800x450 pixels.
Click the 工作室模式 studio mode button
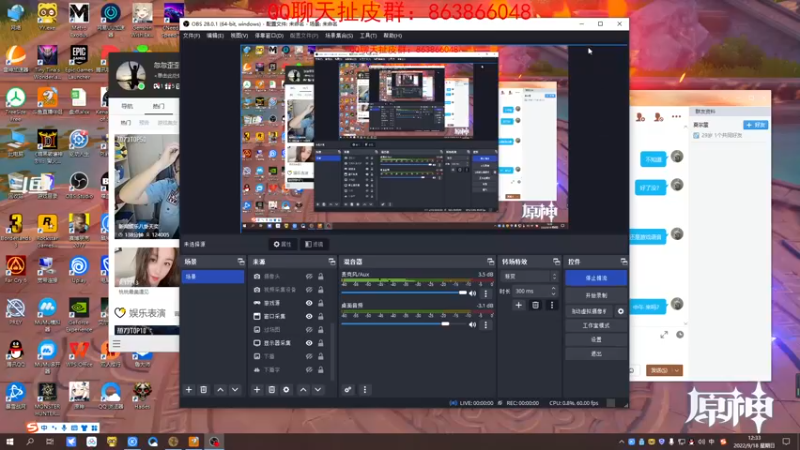pyautogui.click(x=596, y=326)
